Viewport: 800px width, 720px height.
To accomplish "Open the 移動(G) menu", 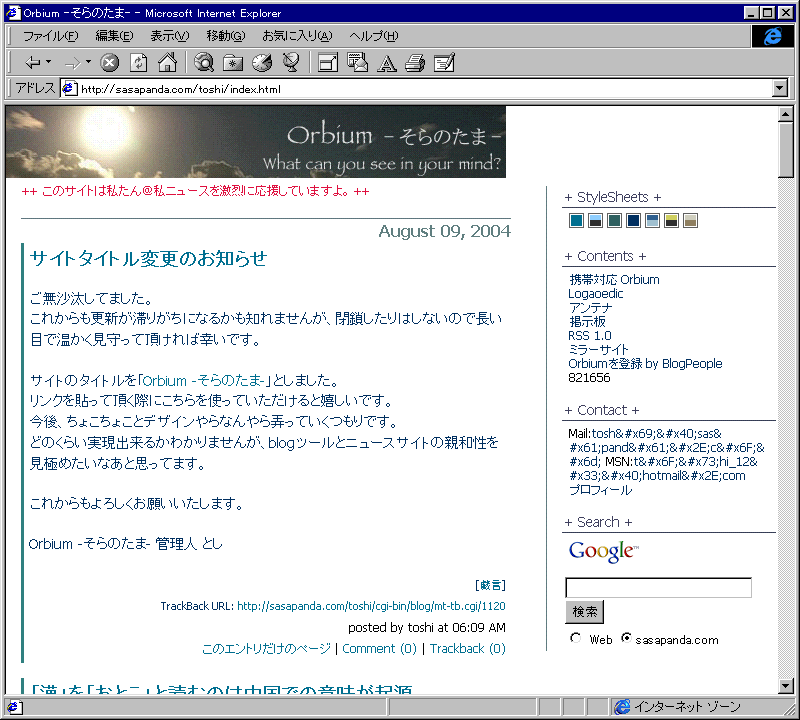I will pos(226,36).
